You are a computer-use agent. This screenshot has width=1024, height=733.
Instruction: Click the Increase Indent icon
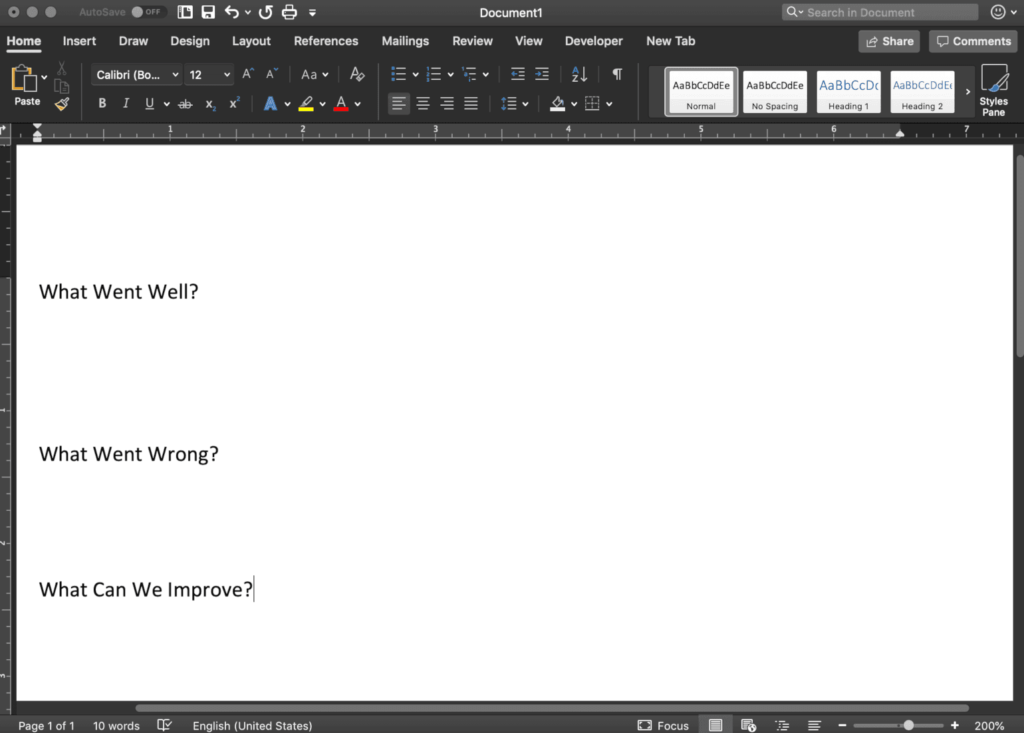(542, 74)
